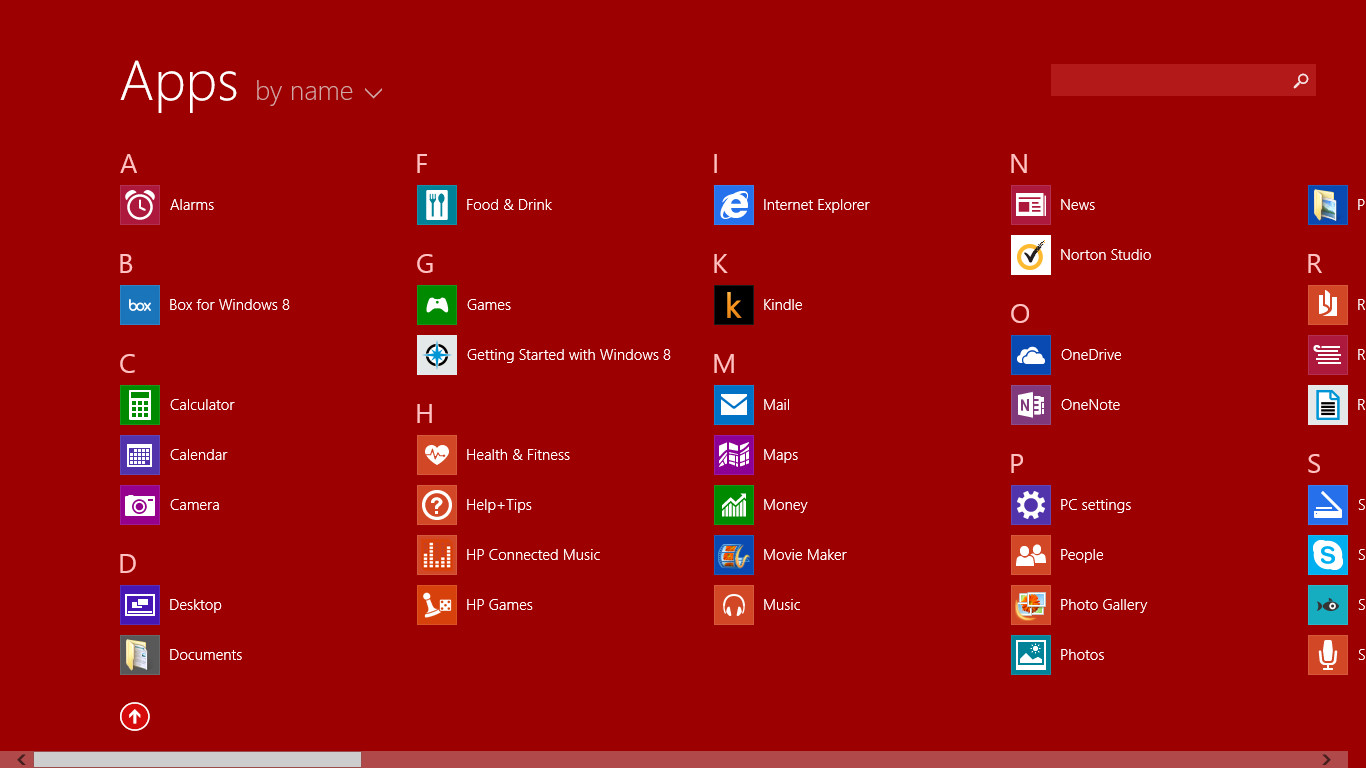Open the Desktop tile icon
1366x768 pixels.
click(x=140, y=605)
